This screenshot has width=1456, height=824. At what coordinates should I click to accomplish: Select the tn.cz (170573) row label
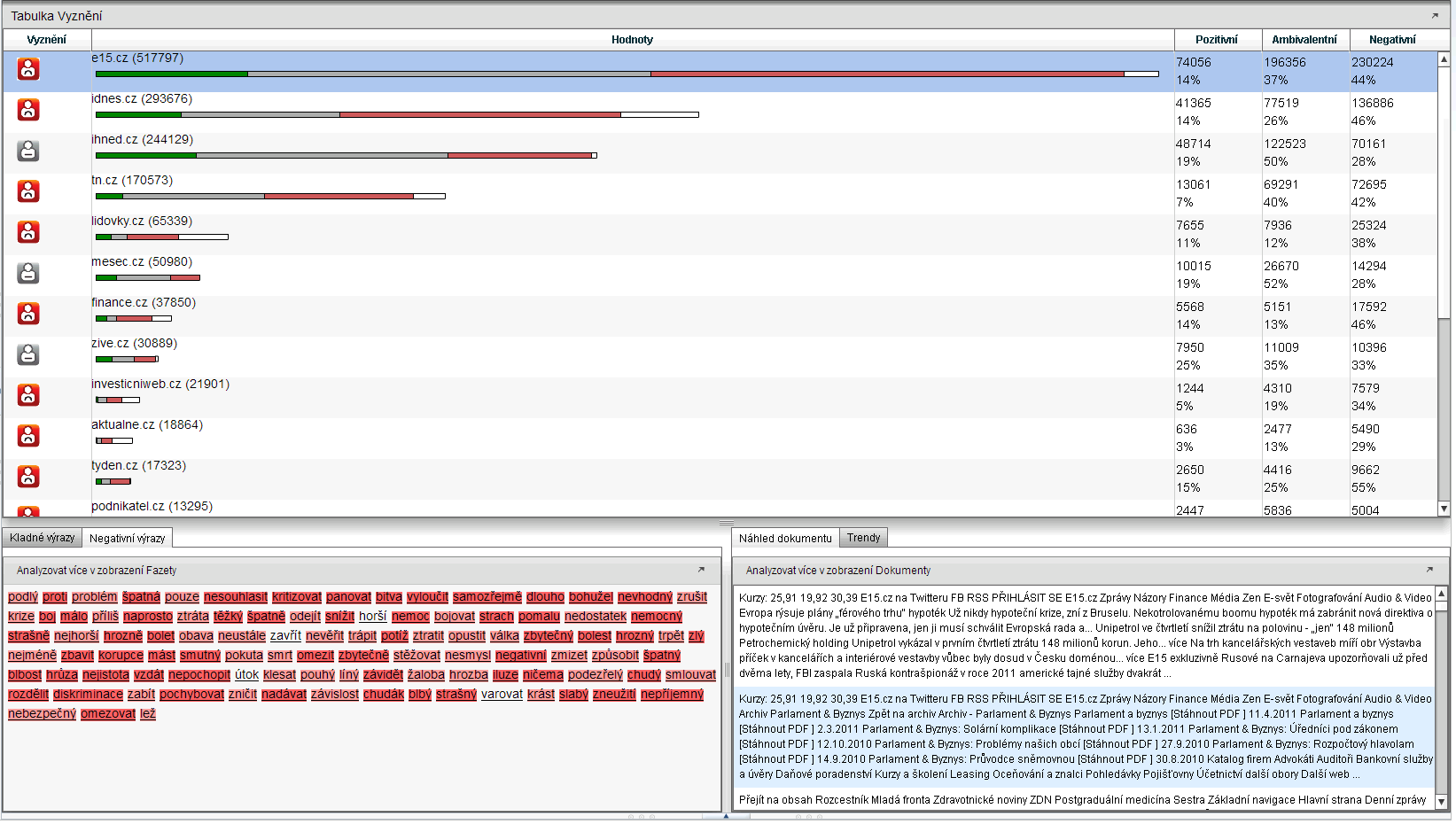pyautogui.click(x=132, y=181)
